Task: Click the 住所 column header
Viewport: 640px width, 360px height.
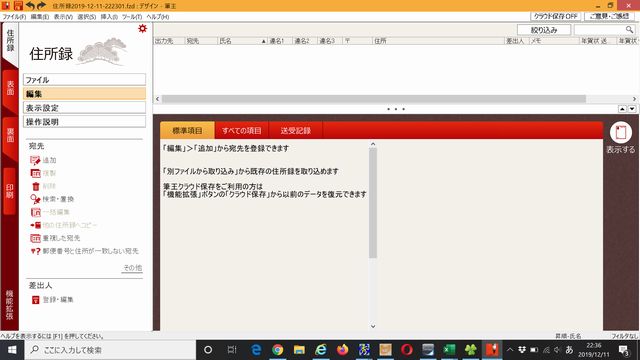Action: 438,41
